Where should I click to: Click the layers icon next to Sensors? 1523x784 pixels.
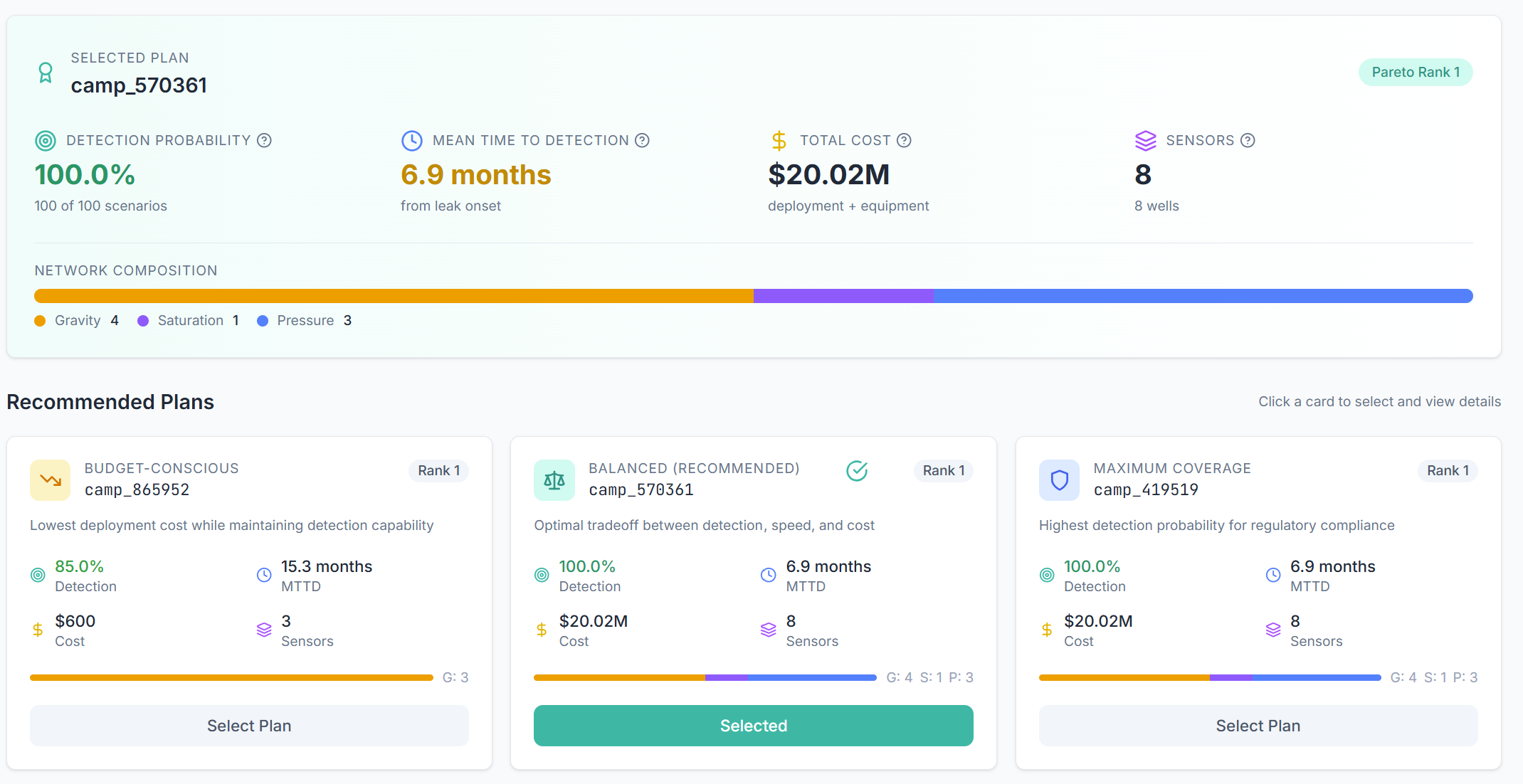pos(1145,140)
